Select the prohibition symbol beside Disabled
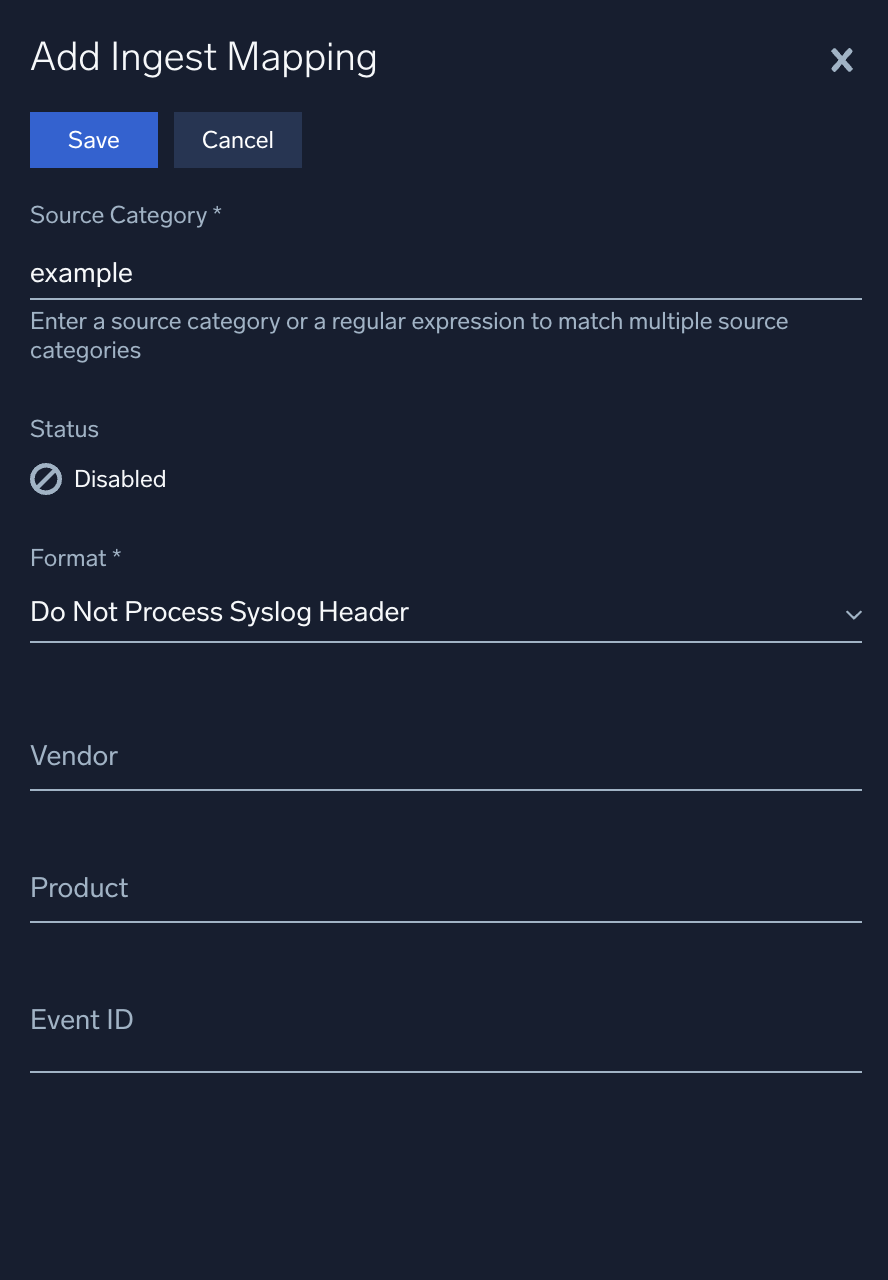The height and width of the screenshot is (1280, 888). point(44,479)
